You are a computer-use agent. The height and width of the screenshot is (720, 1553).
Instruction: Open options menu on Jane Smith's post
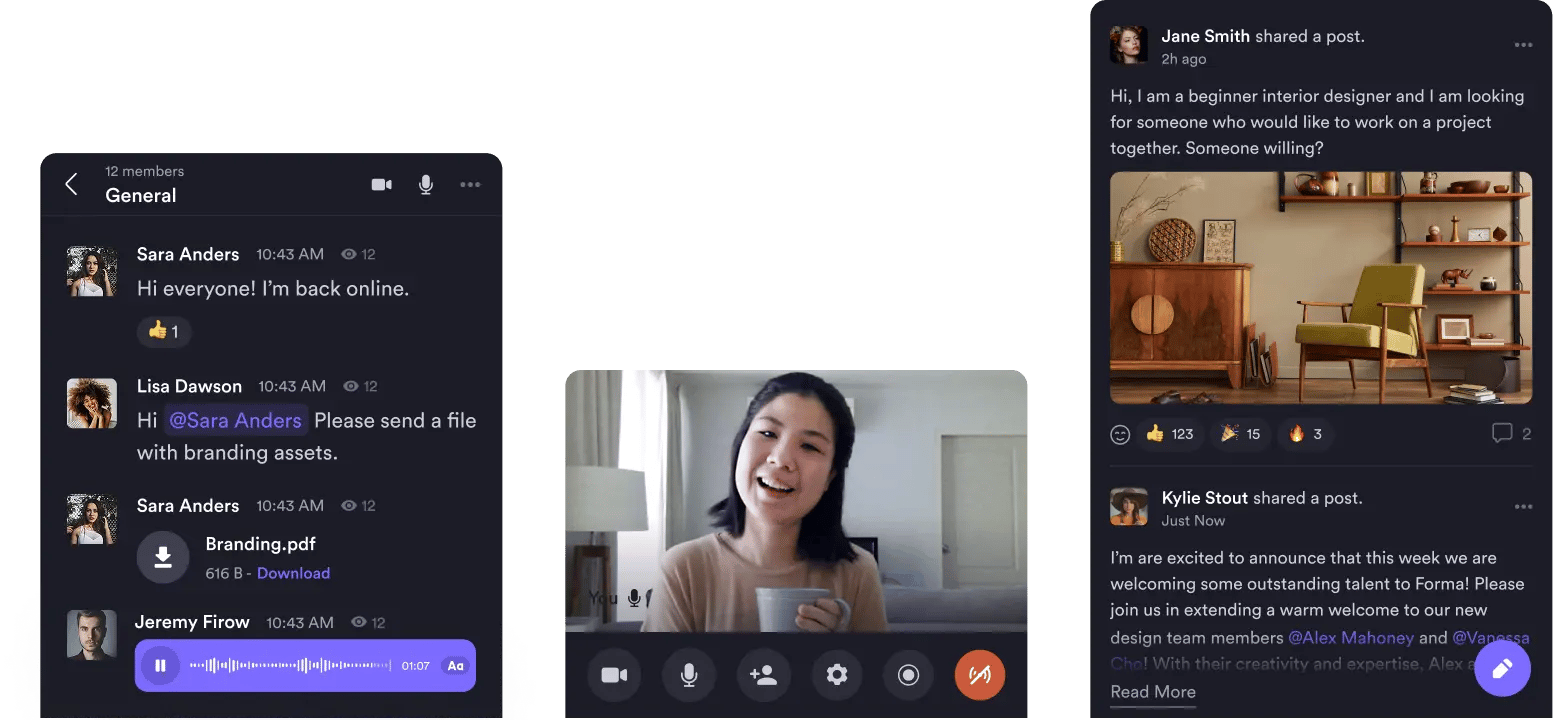pos(1523,45)
